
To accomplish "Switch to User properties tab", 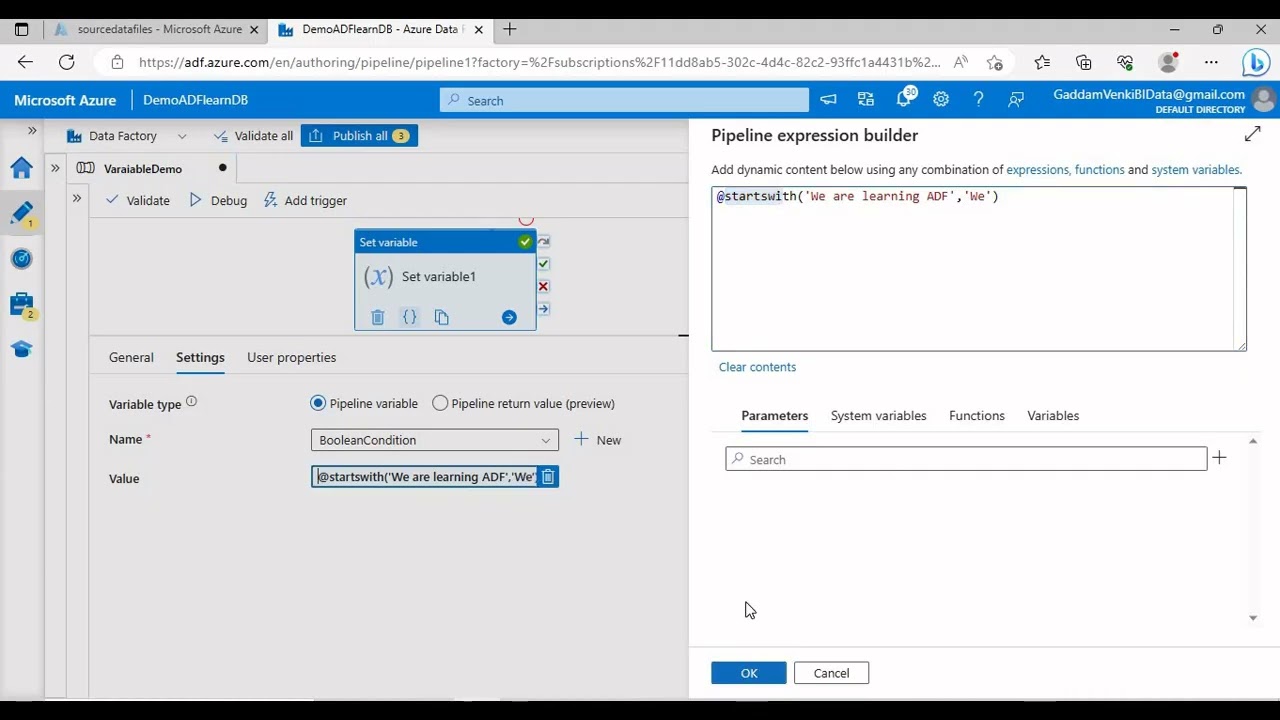I will pos(291,357).
